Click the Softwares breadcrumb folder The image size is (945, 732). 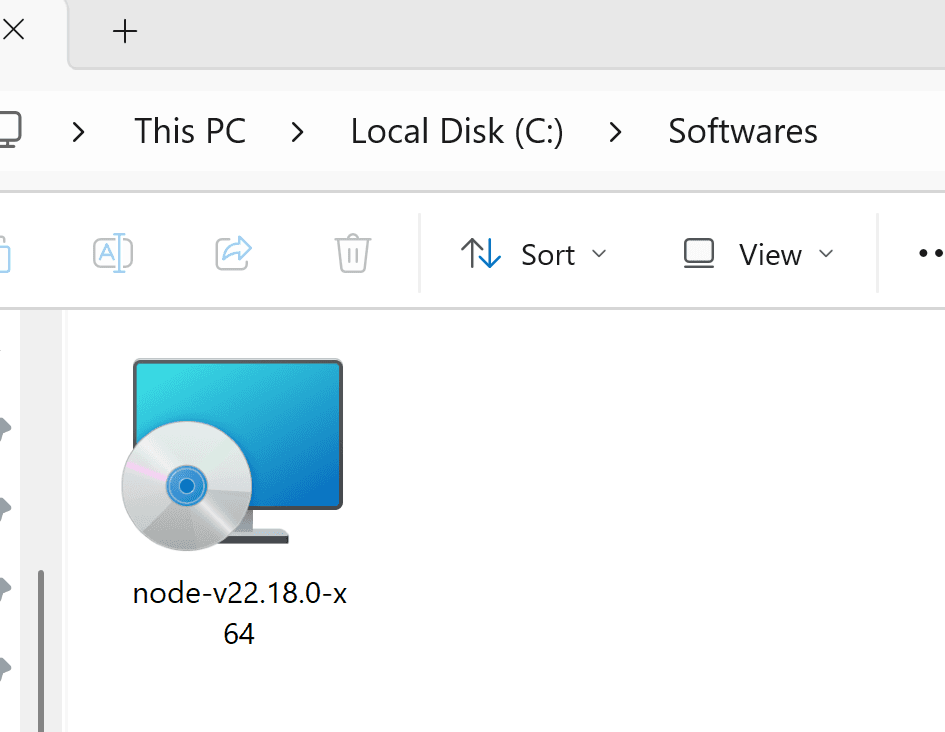click(742, 131)
